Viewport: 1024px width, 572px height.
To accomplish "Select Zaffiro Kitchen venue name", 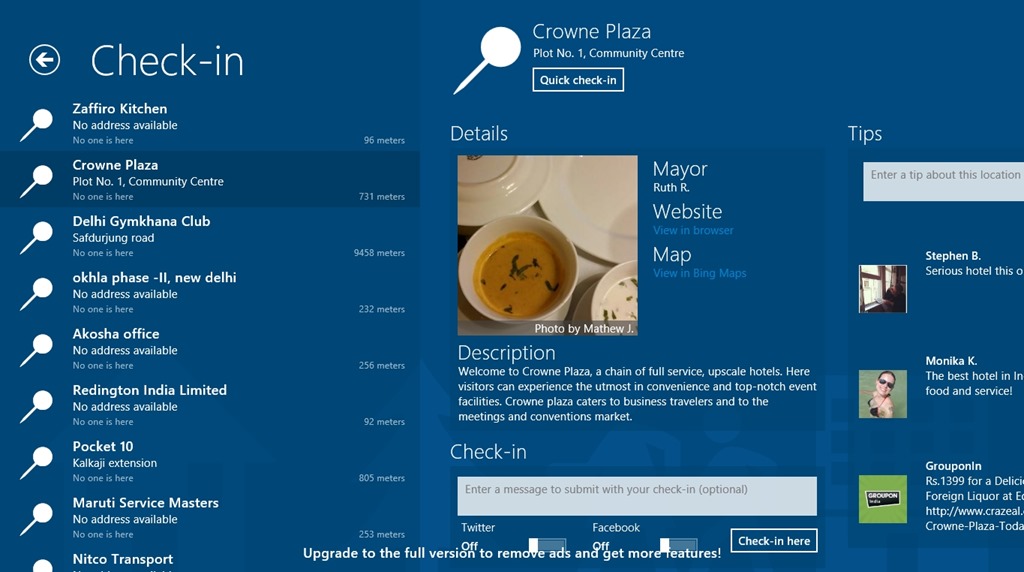I will [120, 108].
